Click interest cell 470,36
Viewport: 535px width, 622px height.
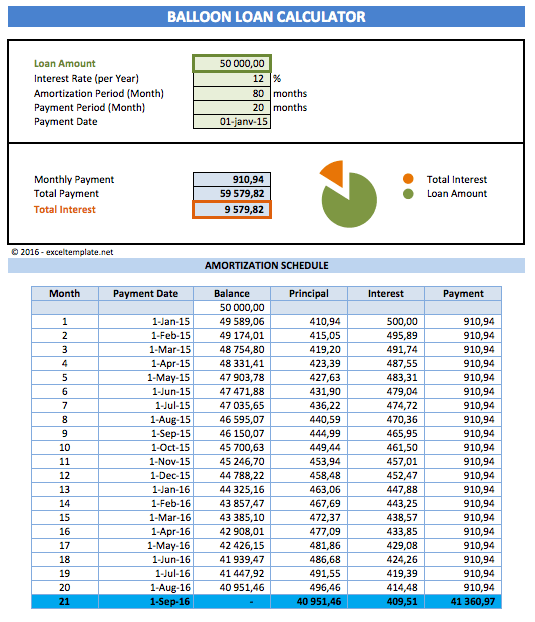386,419
